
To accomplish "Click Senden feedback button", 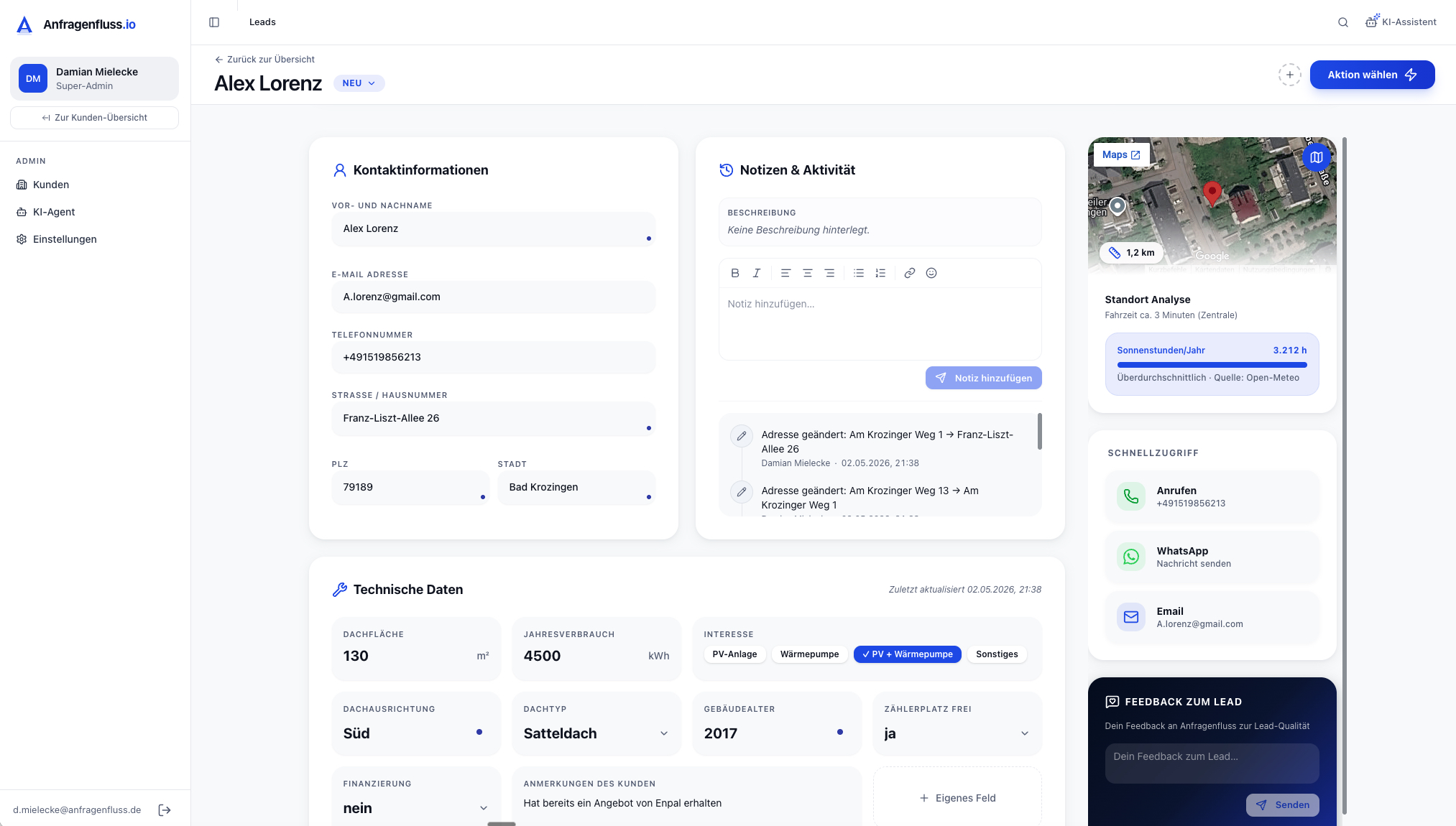I will coord(1282,805).
